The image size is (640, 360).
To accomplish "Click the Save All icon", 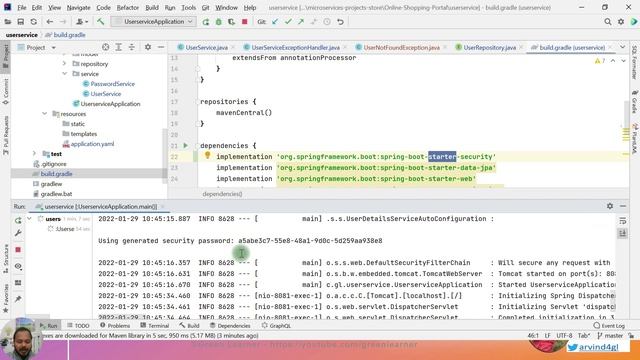I will click(20, 22).
